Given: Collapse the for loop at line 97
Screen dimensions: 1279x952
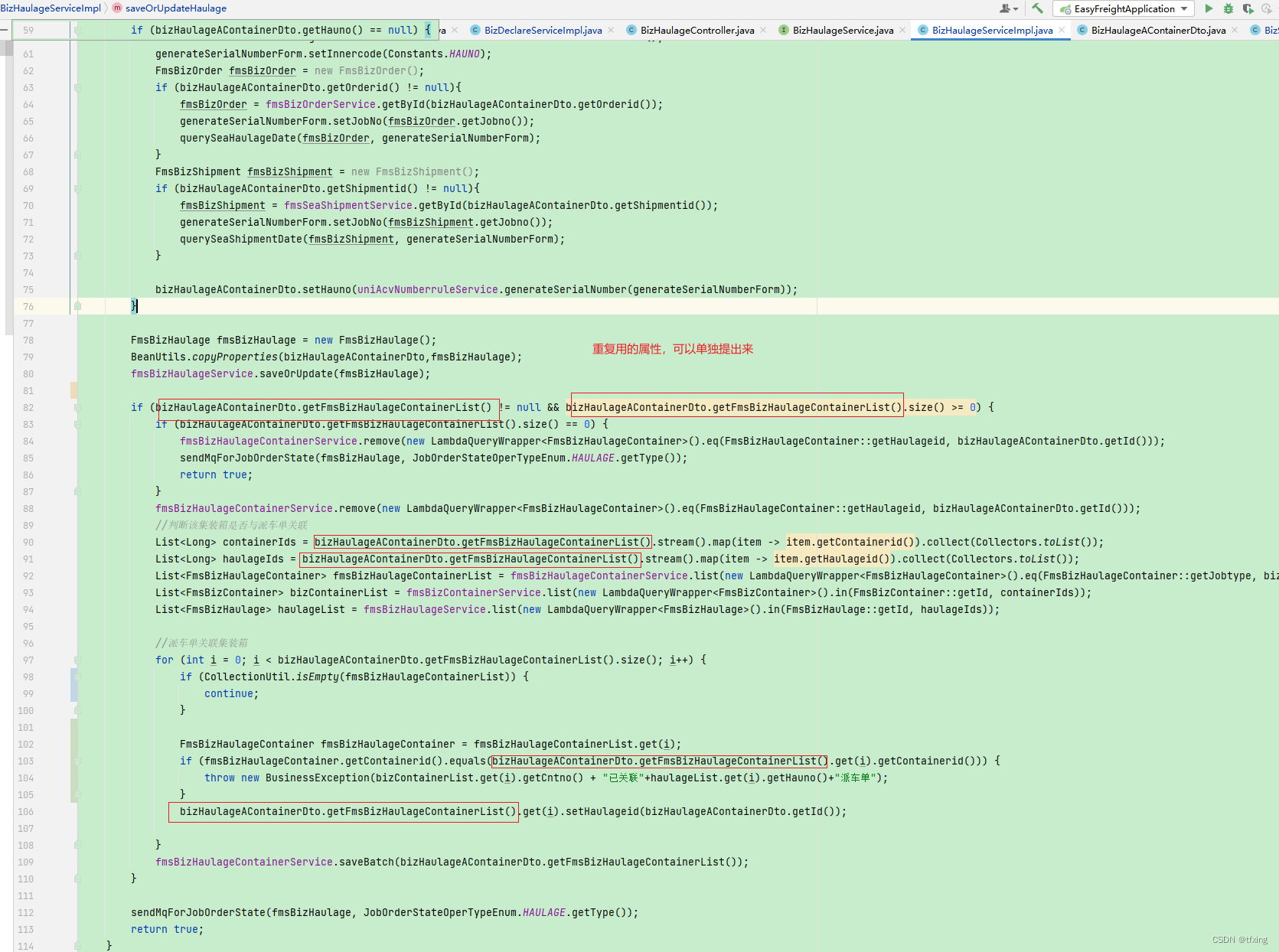Looking at the screenshot, I should 77,660.
